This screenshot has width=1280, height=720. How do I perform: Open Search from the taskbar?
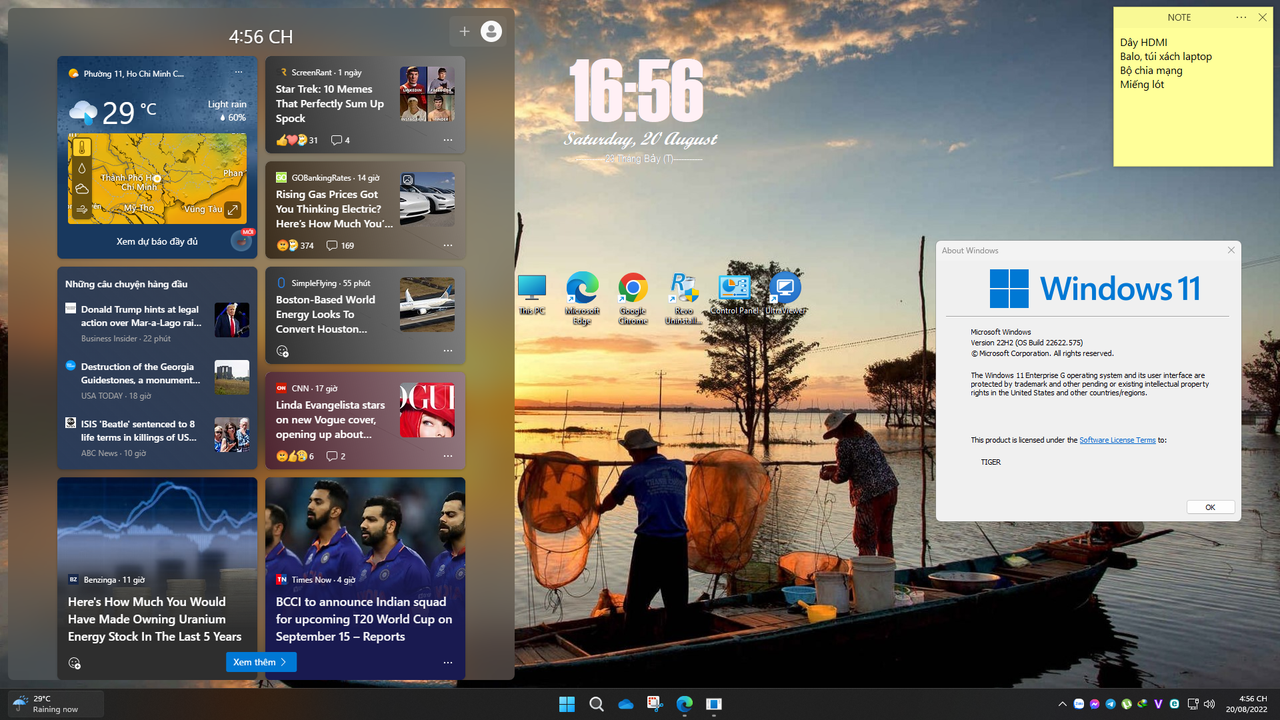click(x=596, y=704)
